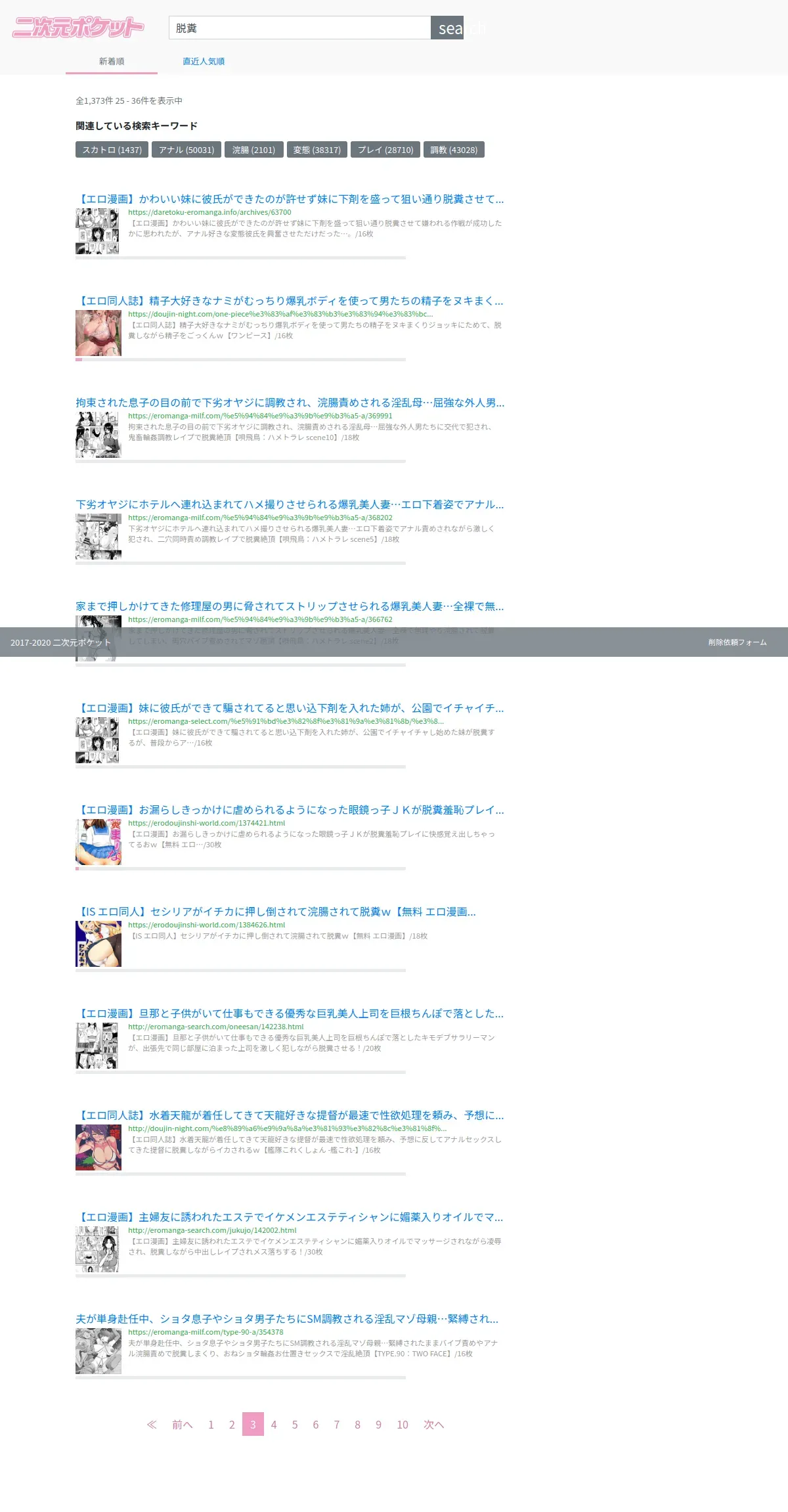Screen dimensions: 788x1512
Task: Open the erodoujinshi-world.com/1374421.html link
Action: [206, 823]
